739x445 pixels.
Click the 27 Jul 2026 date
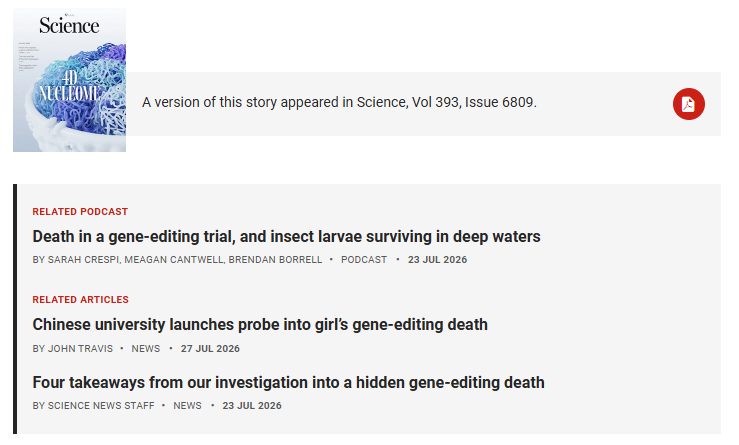(x=210, y=348)
